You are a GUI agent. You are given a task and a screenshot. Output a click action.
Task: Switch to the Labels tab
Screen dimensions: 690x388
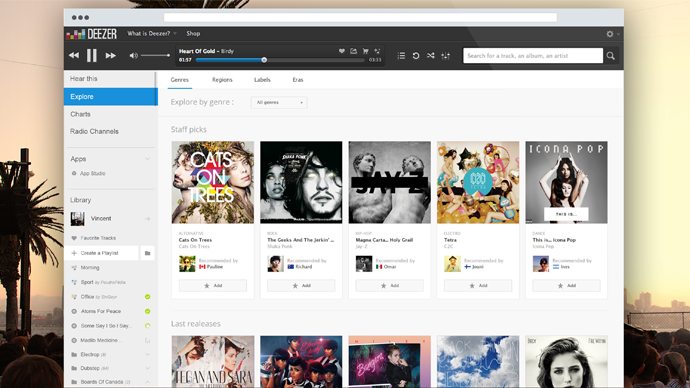(262, 80)
